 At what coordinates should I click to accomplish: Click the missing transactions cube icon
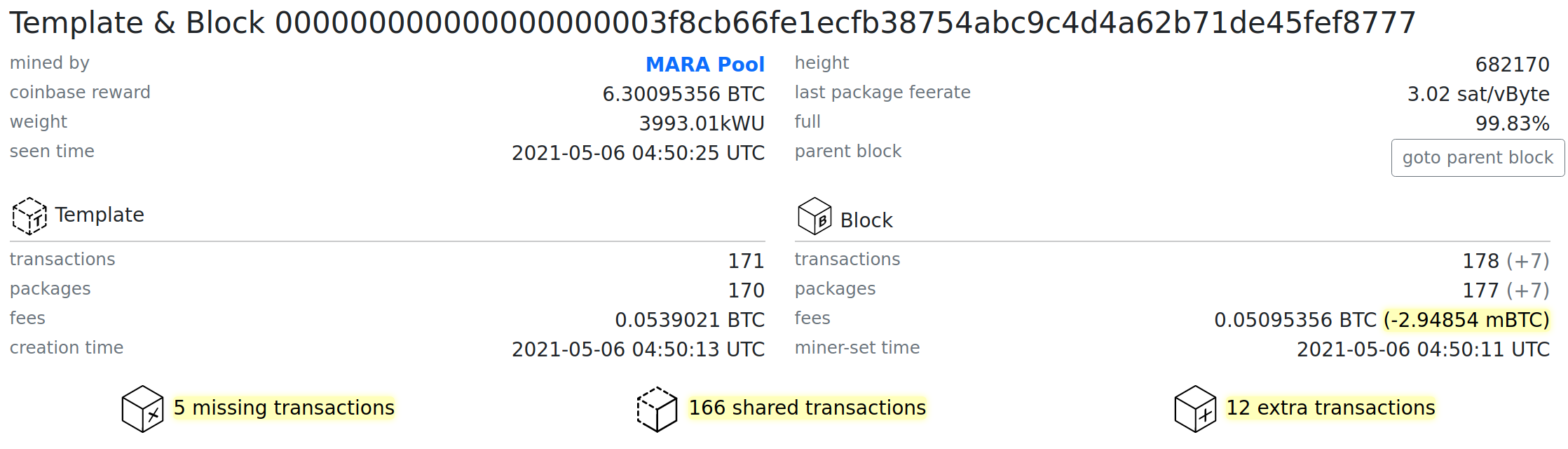point(142,409)
